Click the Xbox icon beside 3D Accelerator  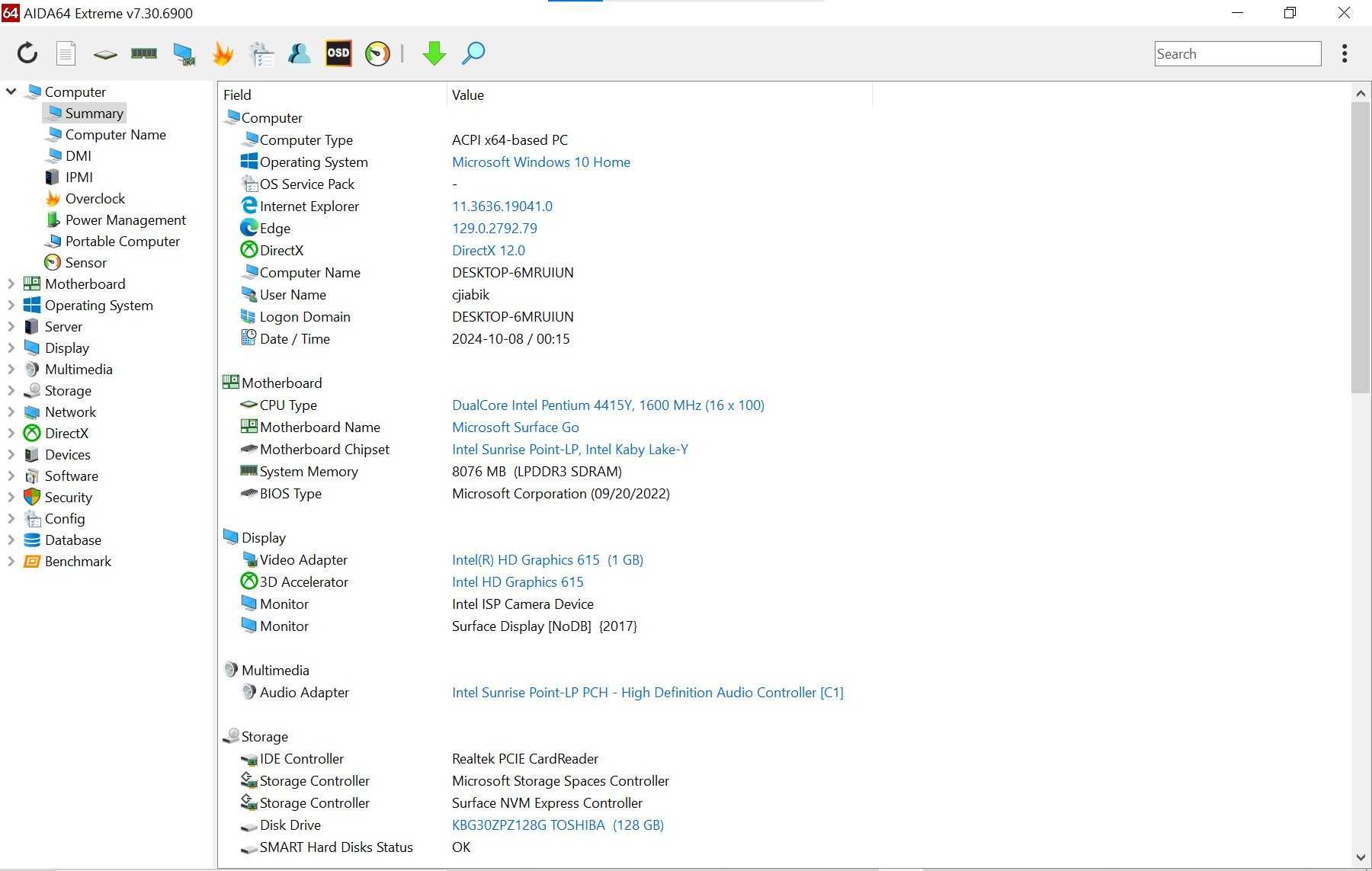(248, 581)
